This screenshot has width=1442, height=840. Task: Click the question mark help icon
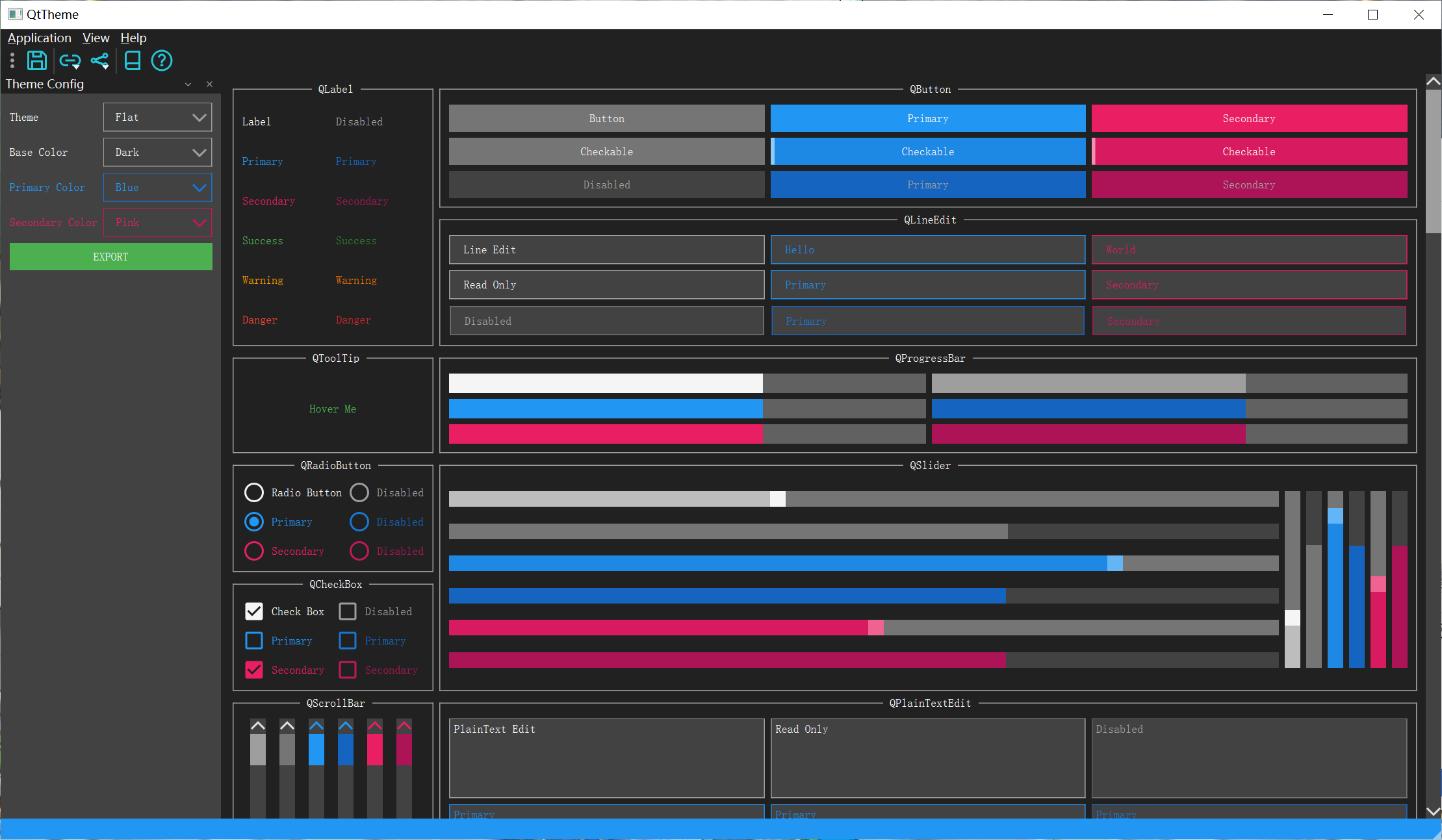161,60
